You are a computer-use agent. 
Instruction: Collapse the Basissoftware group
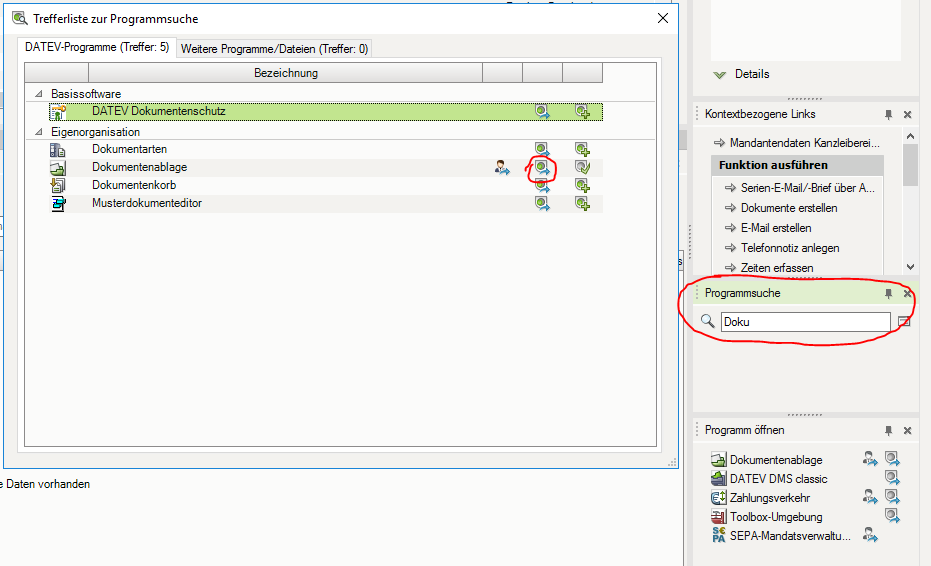tap(39, 94)
